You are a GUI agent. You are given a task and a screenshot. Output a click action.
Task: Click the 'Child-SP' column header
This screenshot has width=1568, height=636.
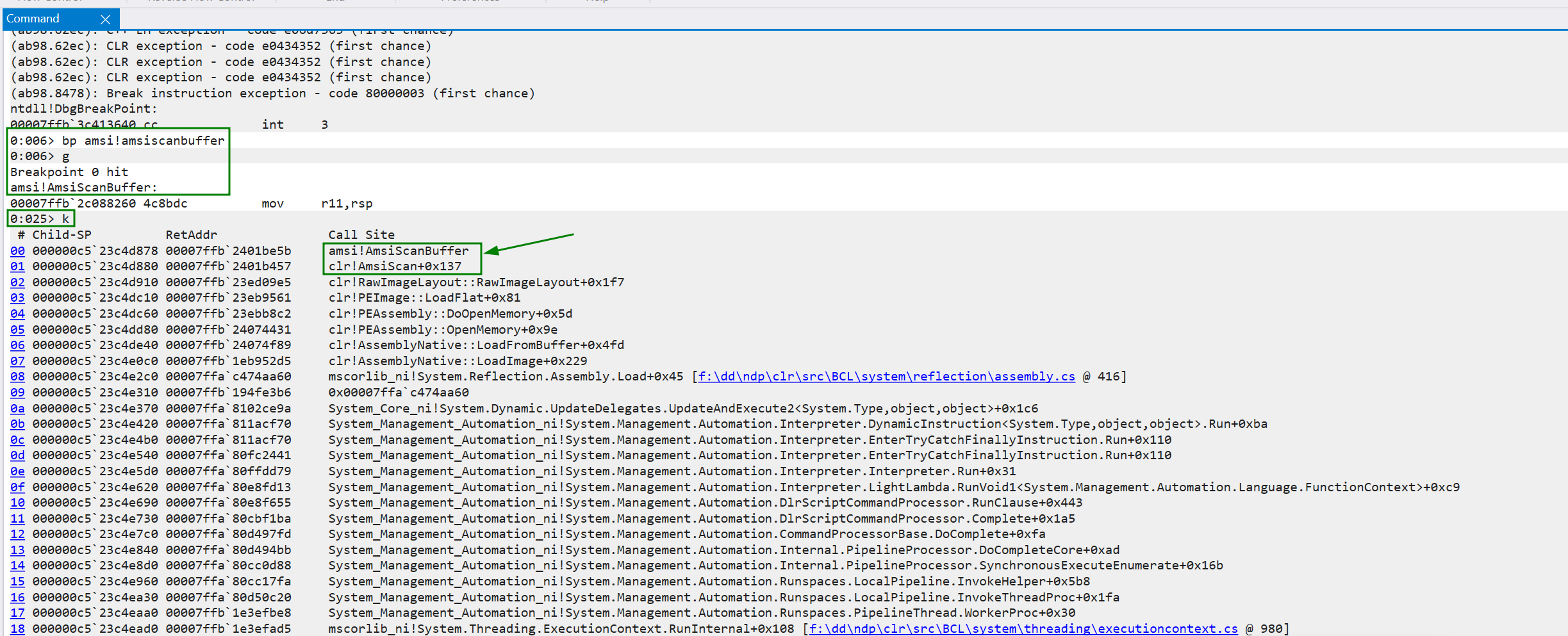[62, 235]
